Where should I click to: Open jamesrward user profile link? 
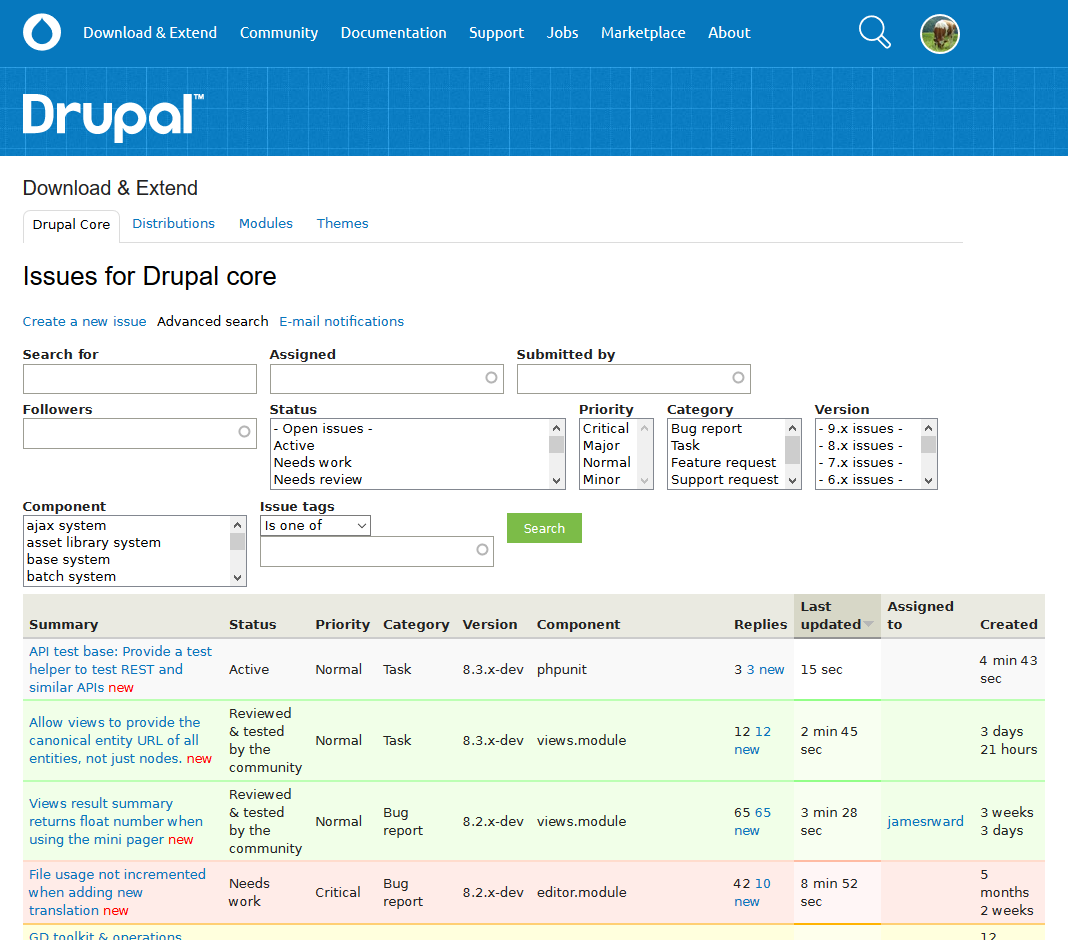click(x=925, y=821)
